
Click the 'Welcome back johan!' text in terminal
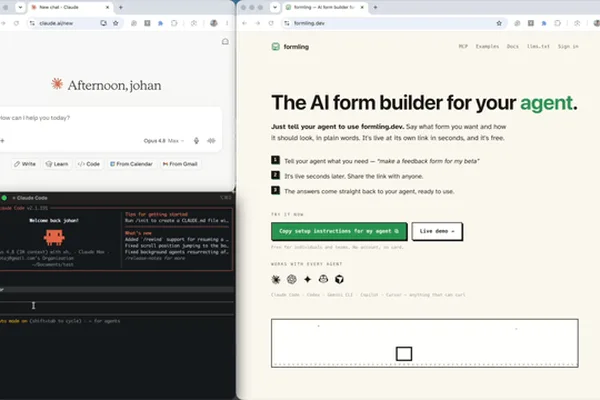coord(54,220)
